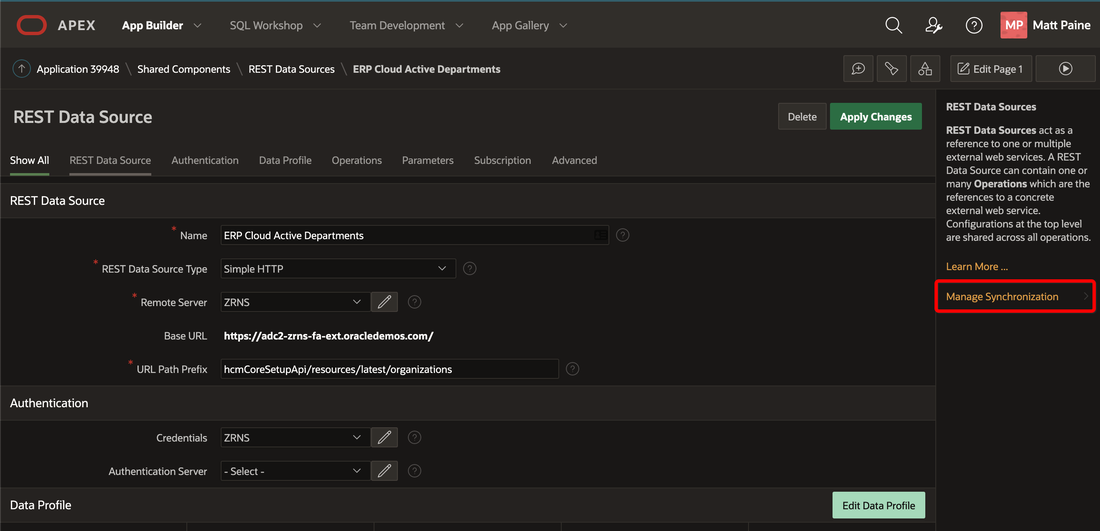Switch to the Data Profile tab
The image size is (1100, 531).
point(285,160)
